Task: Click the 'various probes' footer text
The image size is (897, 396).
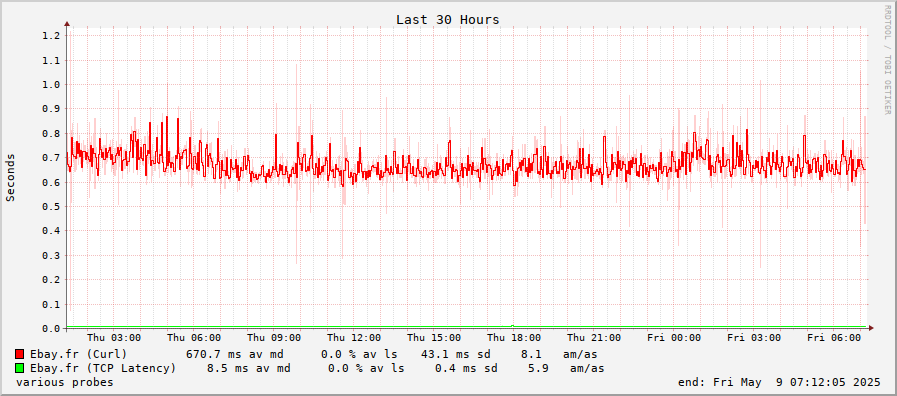Action: click(x=65, y=382)
